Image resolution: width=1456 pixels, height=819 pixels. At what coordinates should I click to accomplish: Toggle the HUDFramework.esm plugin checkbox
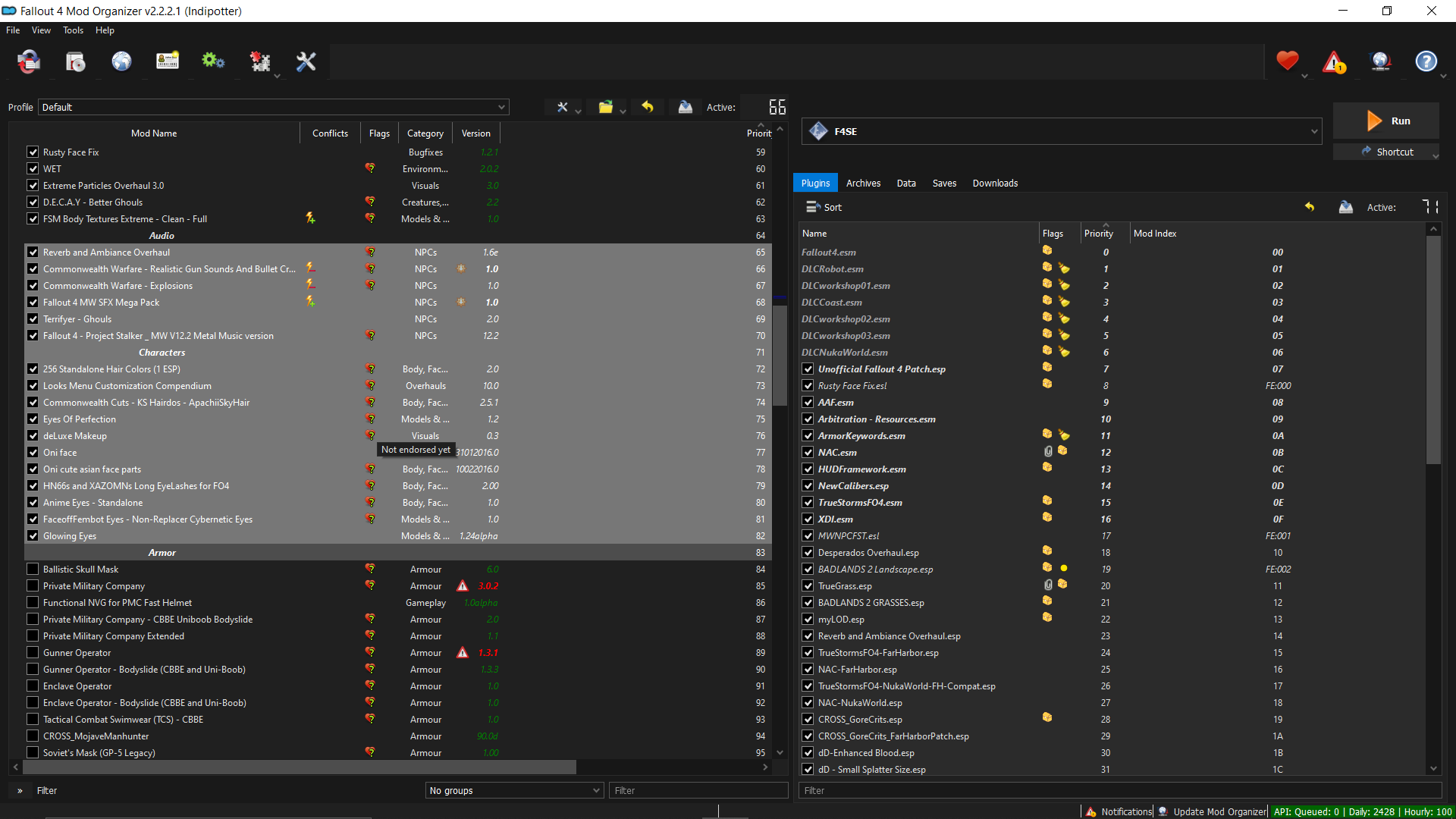808,469
